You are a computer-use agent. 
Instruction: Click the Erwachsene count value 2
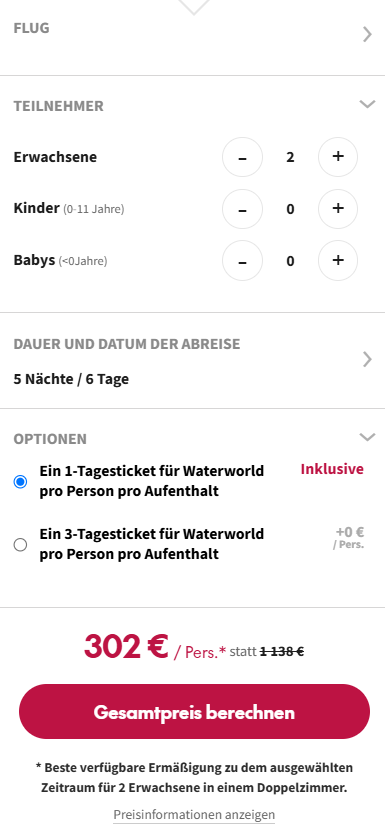click(290, 157)
